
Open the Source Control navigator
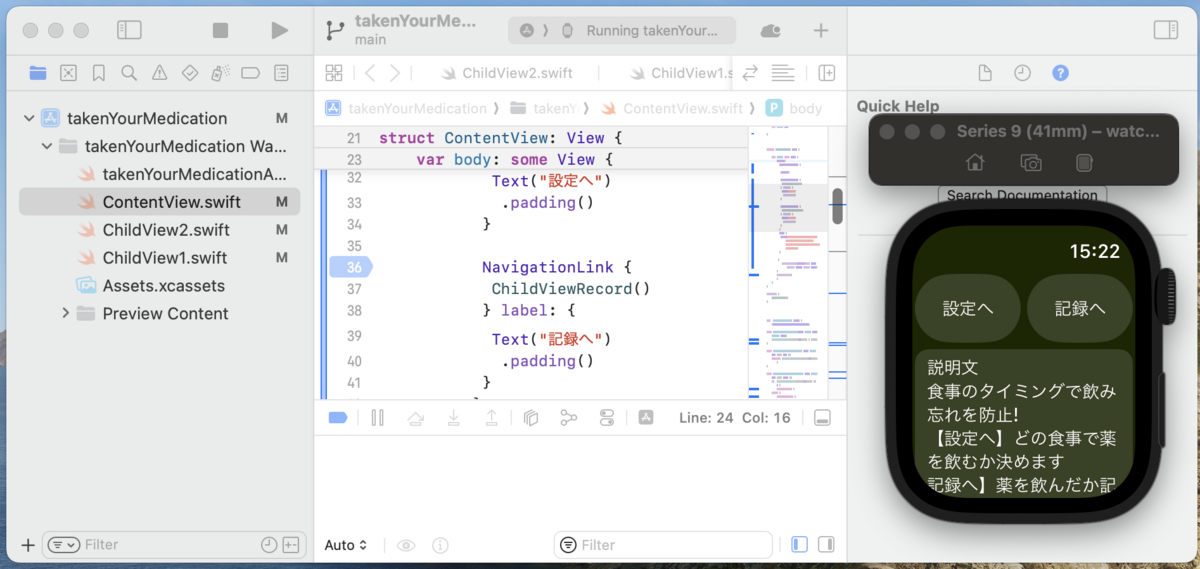pos(68,73)
